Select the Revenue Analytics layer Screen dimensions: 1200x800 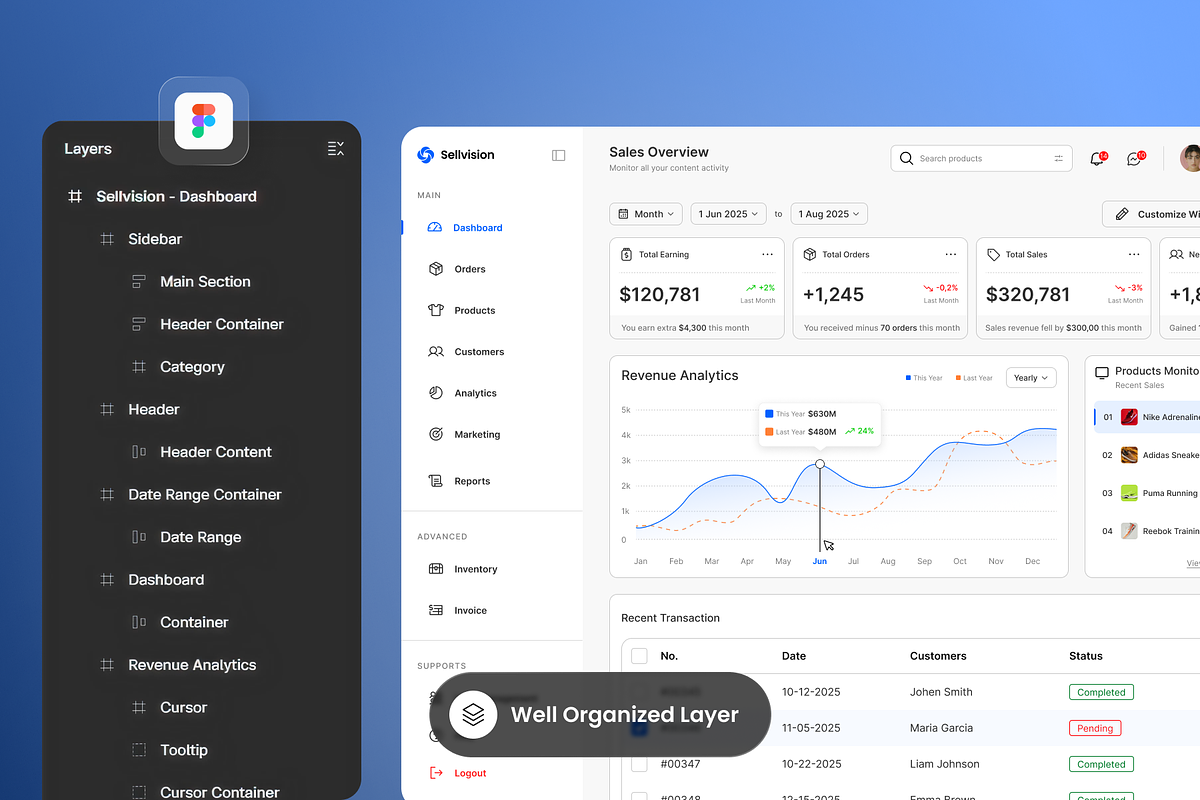[x=192, y=664]
